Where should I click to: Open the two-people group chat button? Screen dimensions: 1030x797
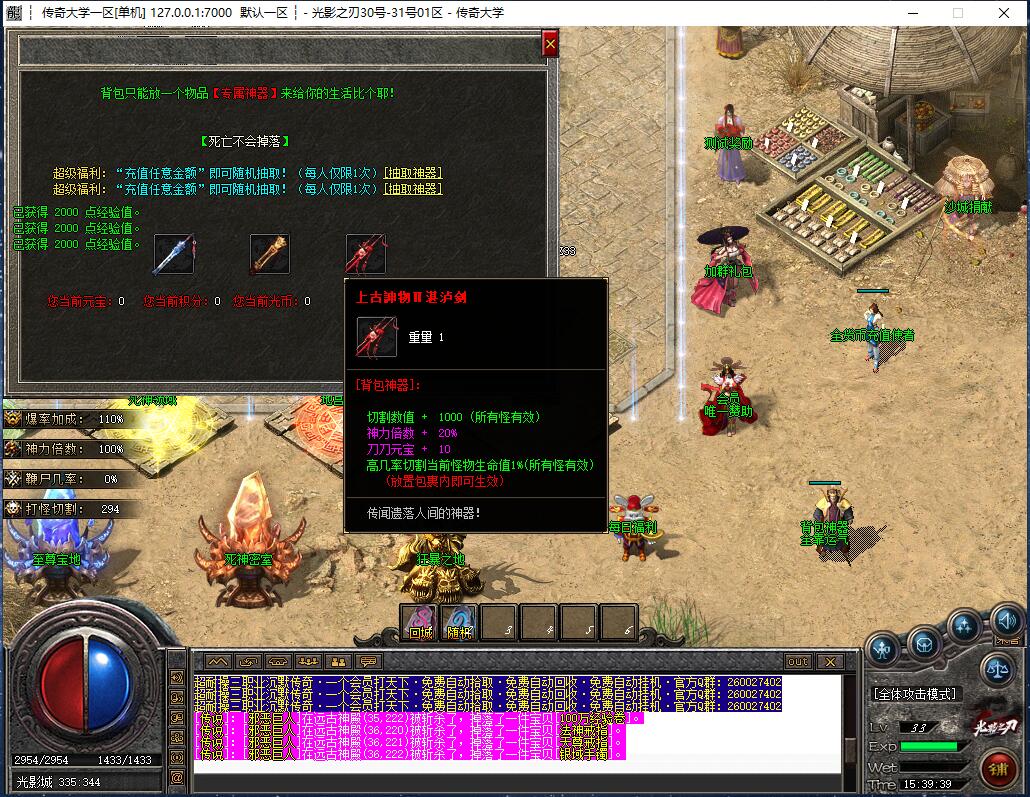338,662
